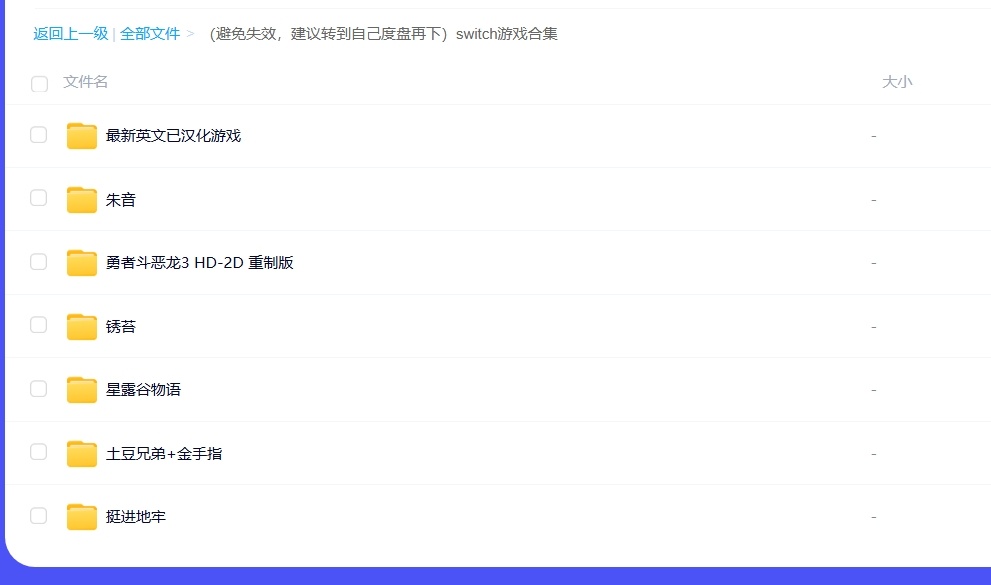Sort by 文件名 column header
This screenshot has height=585, width=991.
[85, 81]
